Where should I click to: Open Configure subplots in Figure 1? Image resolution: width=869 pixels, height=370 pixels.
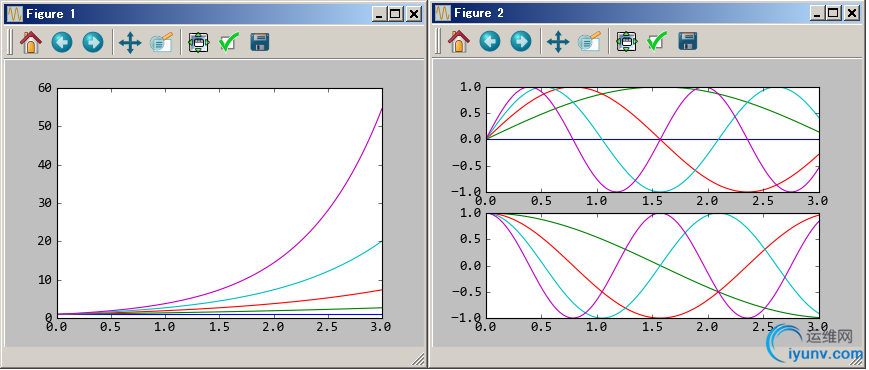[x=198, y=42]
